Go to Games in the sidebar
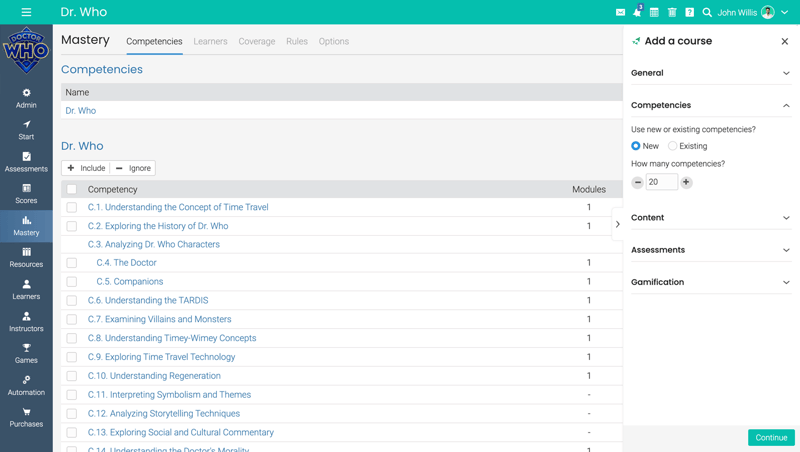The image size is (800, 452). [x=26, y=353]
